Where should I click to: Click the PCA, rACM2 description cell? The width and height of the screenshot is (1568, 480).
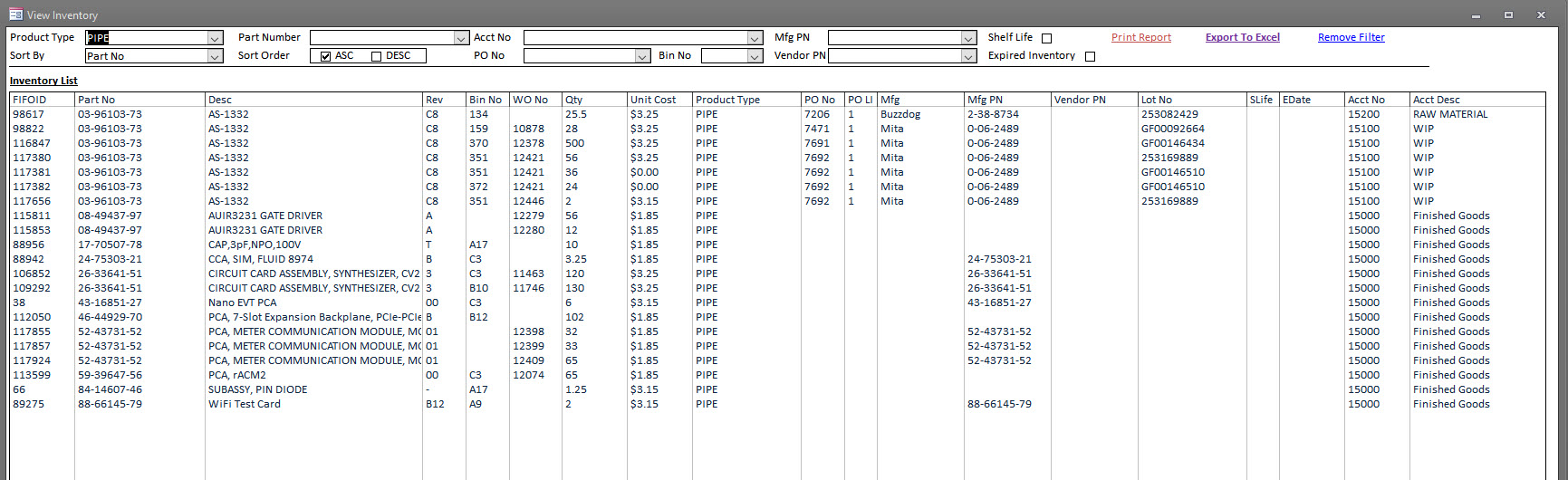[x=237, y=375]
